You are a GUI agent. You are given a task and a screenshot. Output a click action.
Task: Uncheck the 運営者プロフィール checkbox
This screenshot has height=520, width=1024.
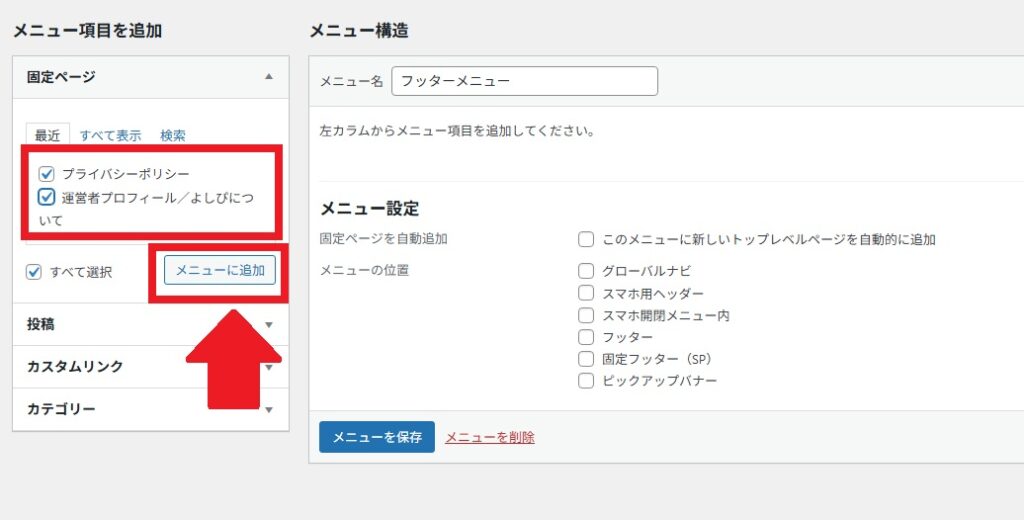pos(46,197)
